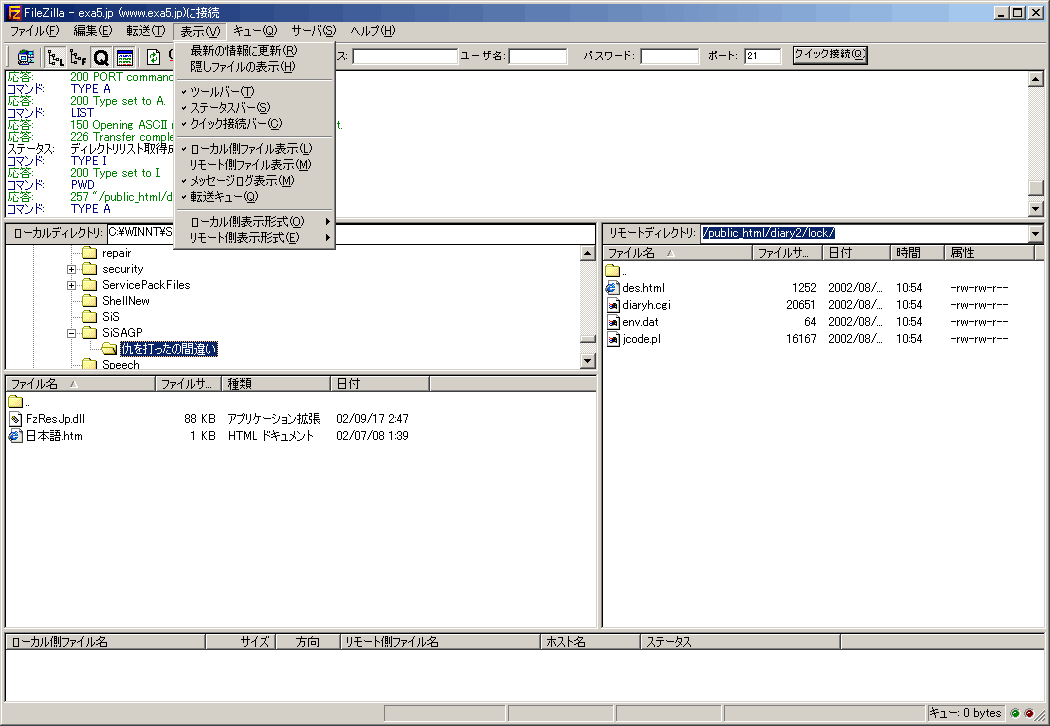Click message log scrollbar up arrow
Screen dimensions: 1050x726
click(x=1036, y=79)
